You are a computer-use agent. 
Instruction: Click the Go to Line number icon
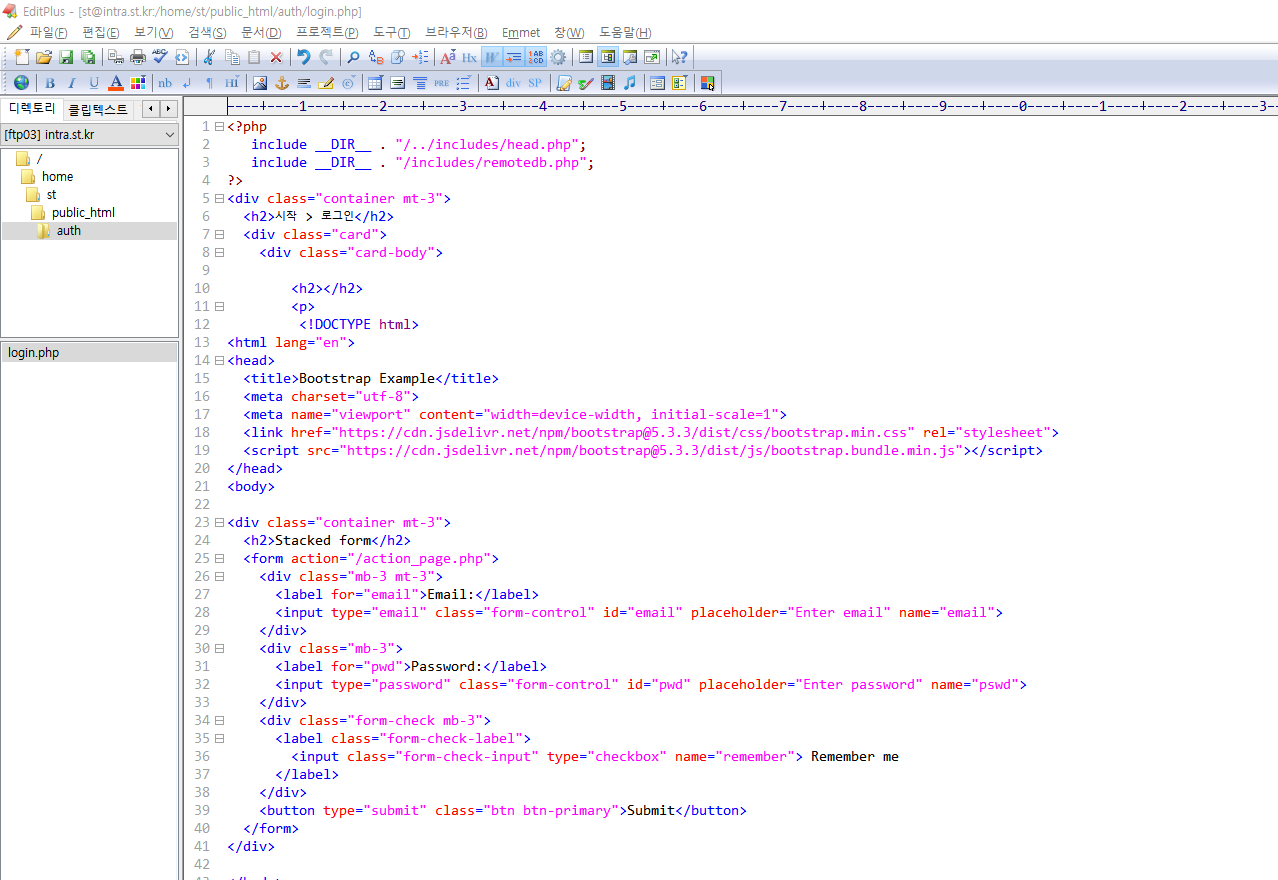click(420, 57)
